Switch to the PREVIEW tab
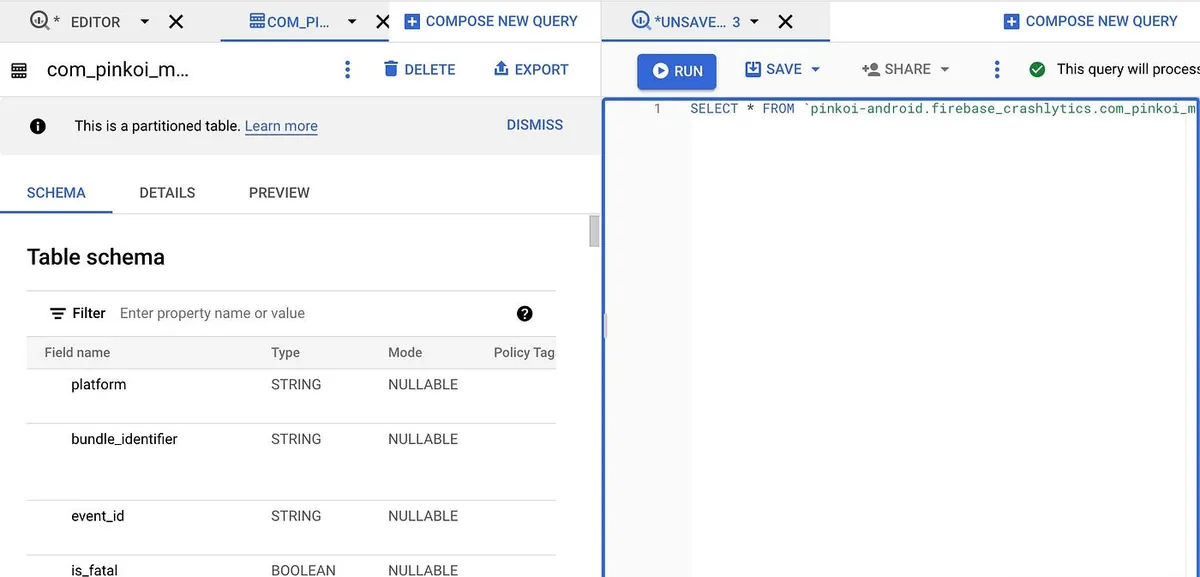The width and height of the screenshot is (1200, 577). [279, 192]
